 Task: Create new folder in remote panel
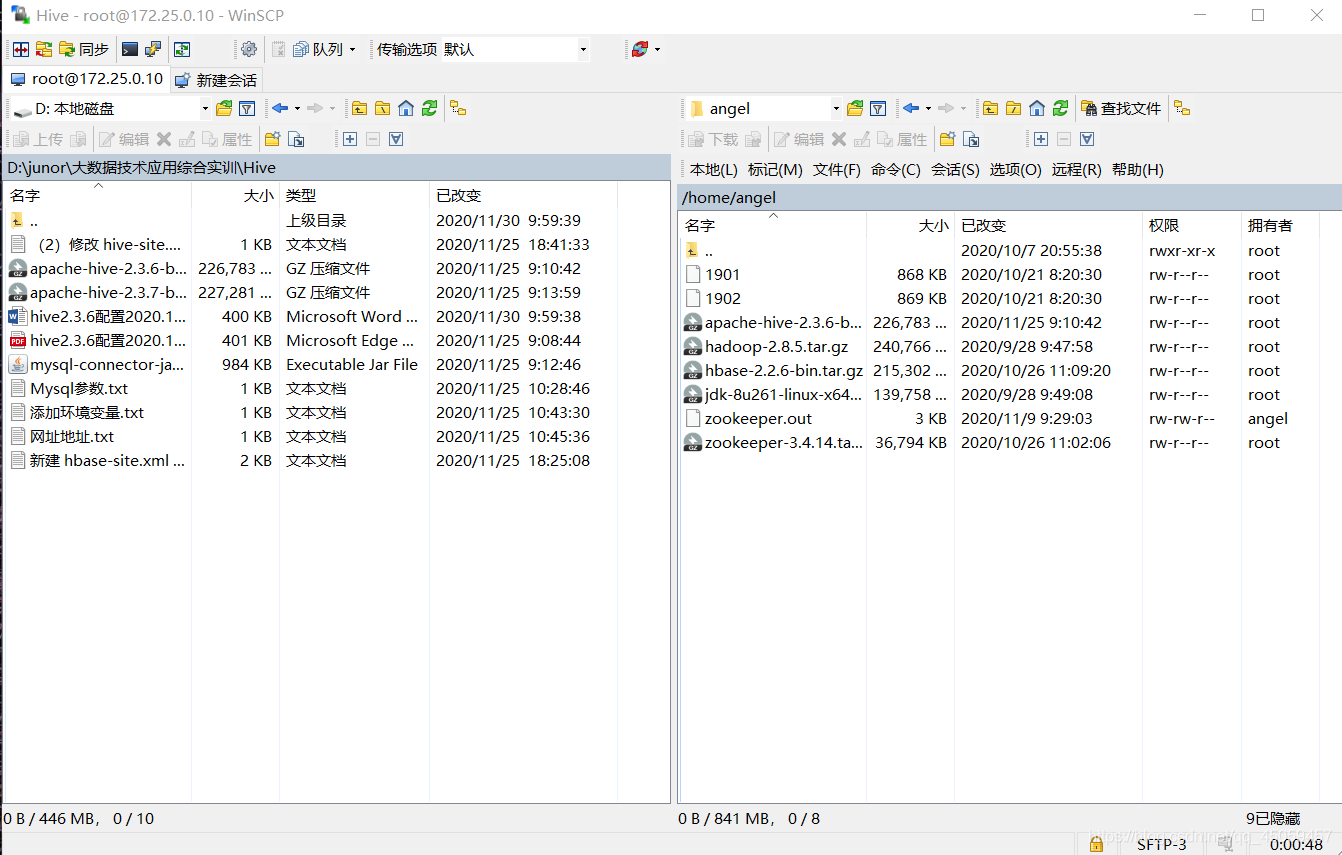tap(947, 139)
